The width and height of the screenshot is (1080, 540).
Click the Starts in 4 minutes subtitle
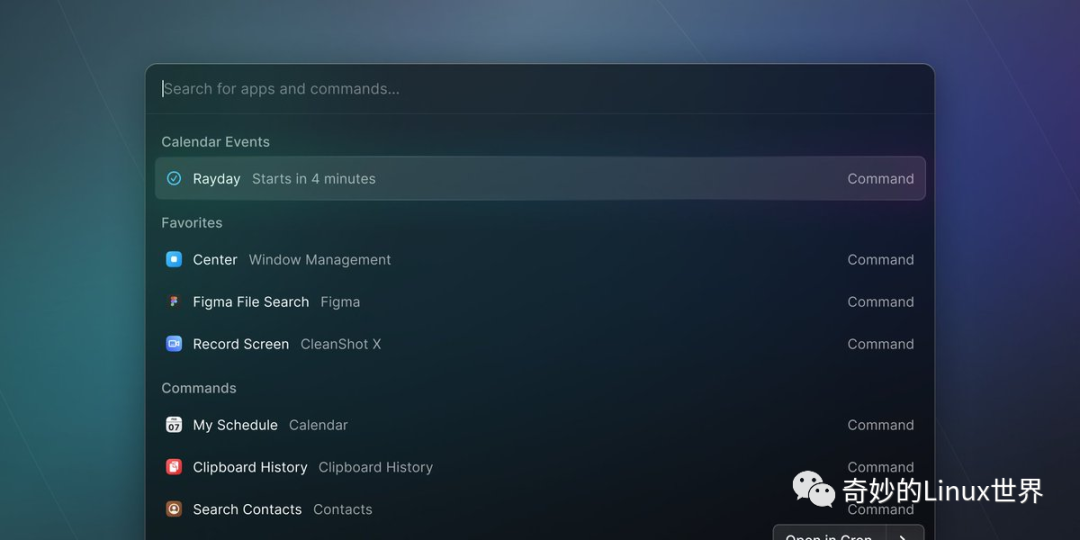pyautogui.click(x=313, y=179)
